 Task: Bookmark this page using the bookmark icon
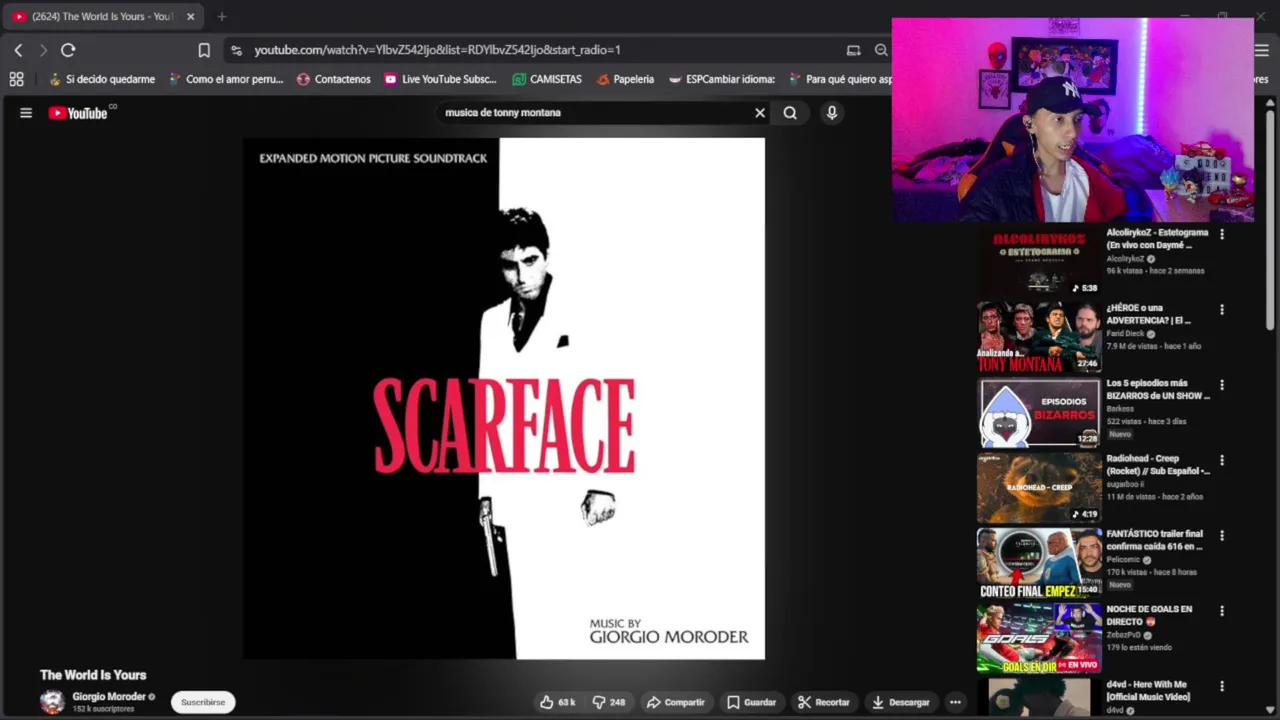[x=204, y=50]
